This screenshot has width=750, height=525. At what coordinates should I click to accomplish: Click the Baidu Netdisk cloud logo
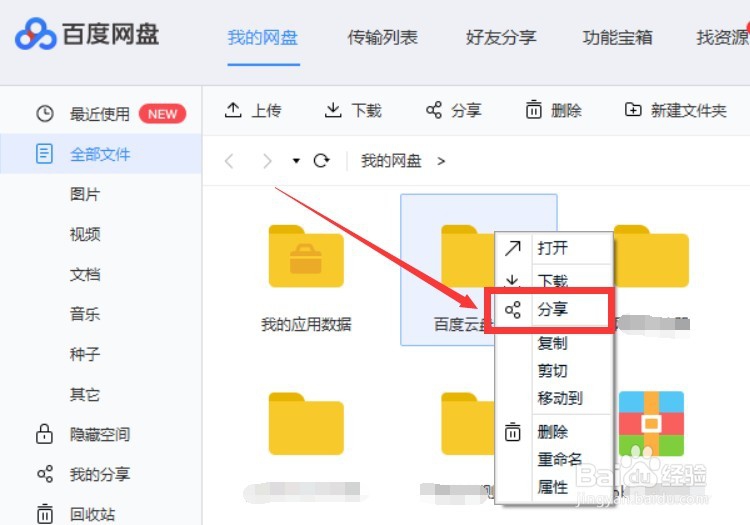[x=35, y=34]
